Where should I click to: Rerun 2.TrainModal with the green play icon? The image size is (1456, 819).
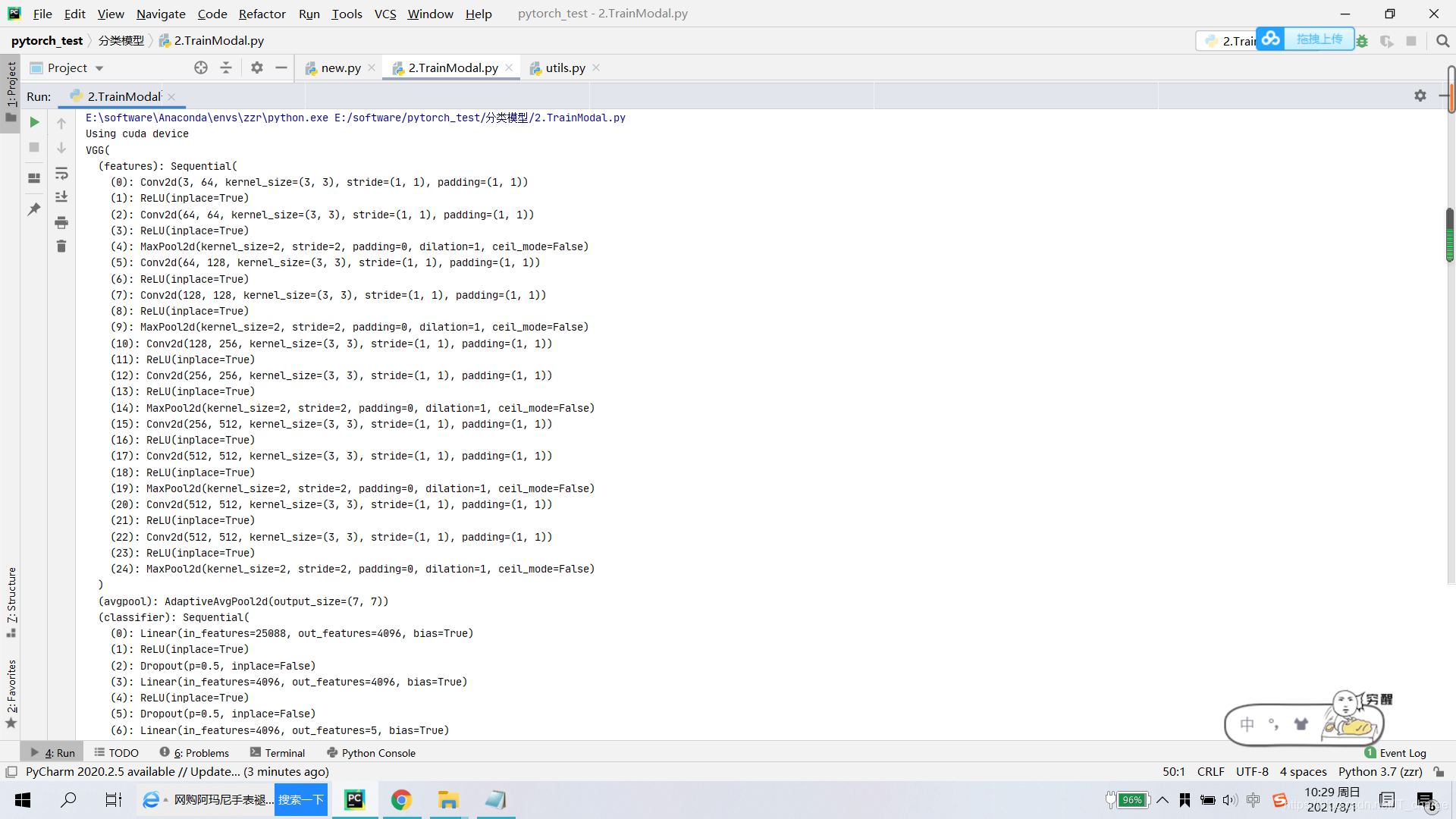click(x=34, y=122)
